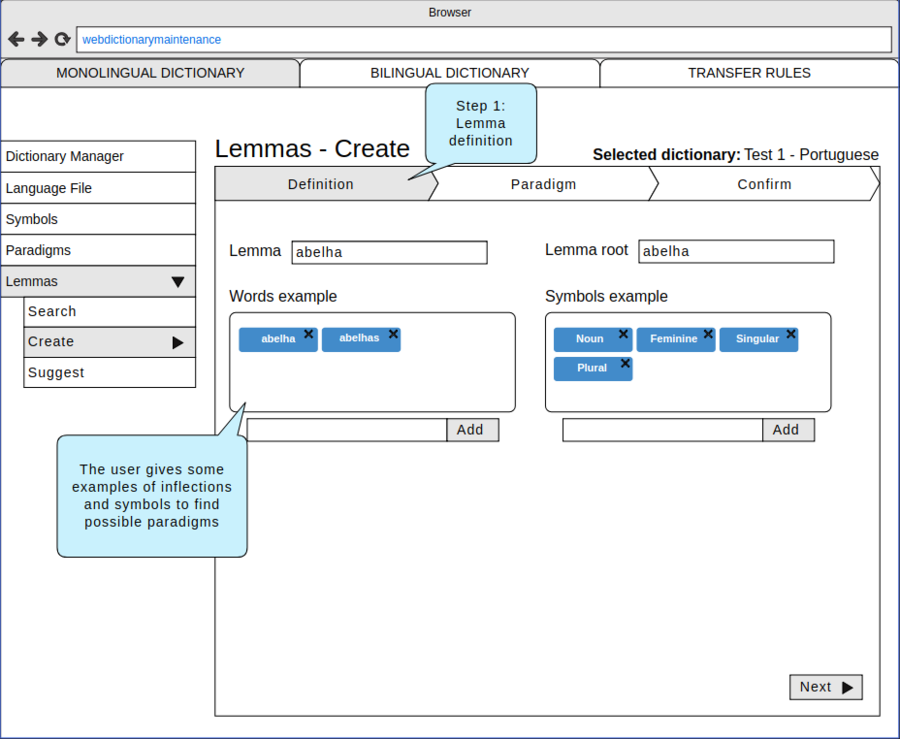Screen dimensions: 900x739
Task: Collapse the Lemmas sidebar menu
Action: point(178,282)
